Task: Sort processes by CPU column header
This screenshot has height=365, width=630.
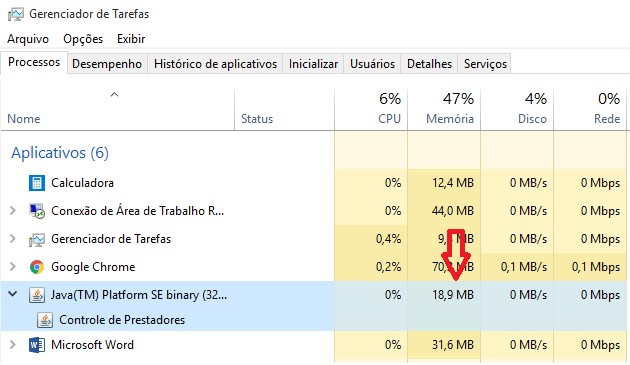Action: pos(371,109)
